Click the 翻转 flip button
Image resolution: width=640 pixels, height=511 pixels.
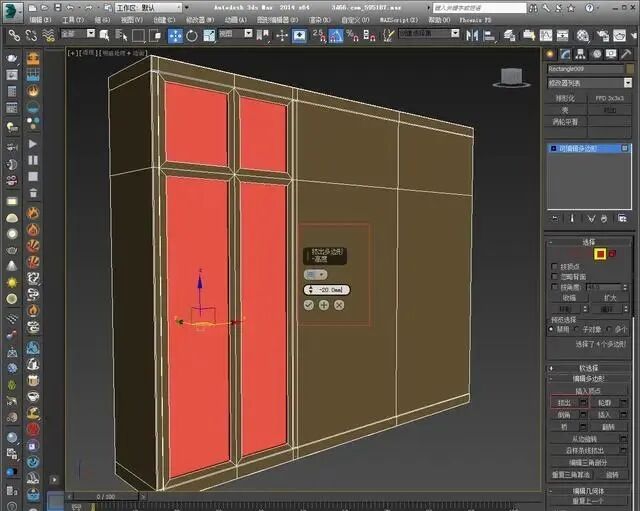(608, 427)
